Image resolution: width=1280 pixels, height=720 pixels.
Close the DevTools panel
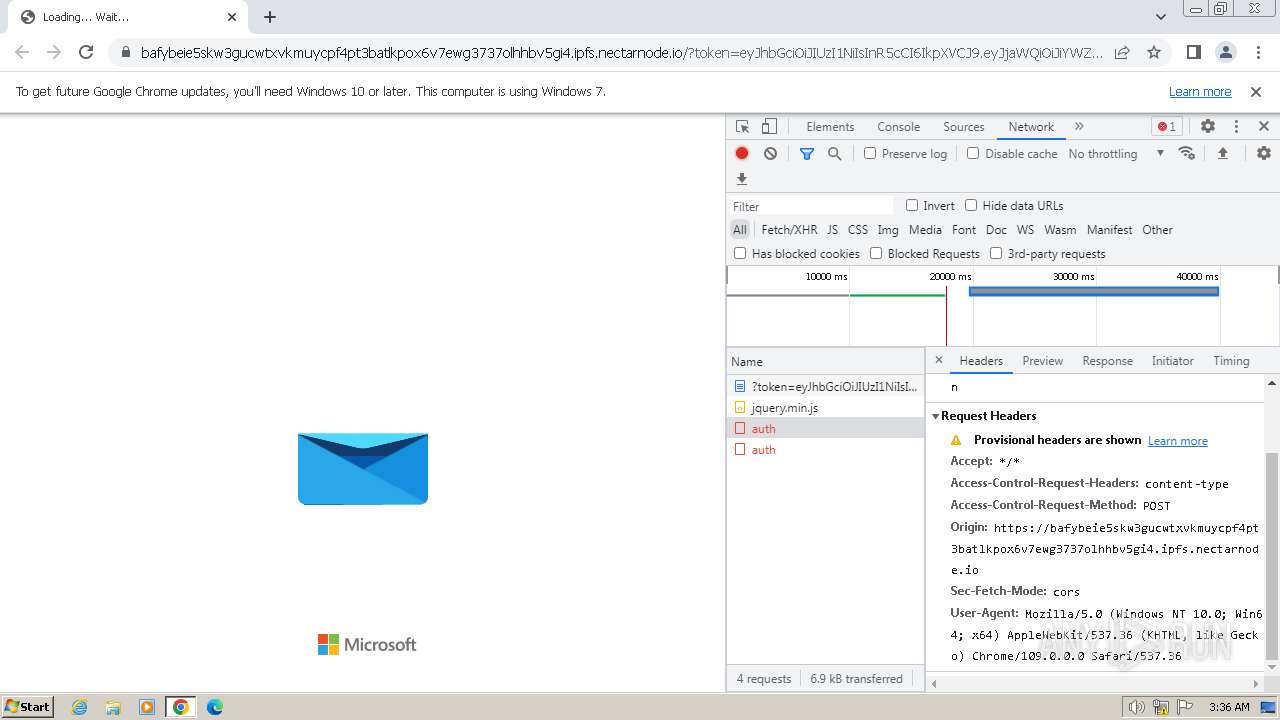click(x=1264, y=127)
